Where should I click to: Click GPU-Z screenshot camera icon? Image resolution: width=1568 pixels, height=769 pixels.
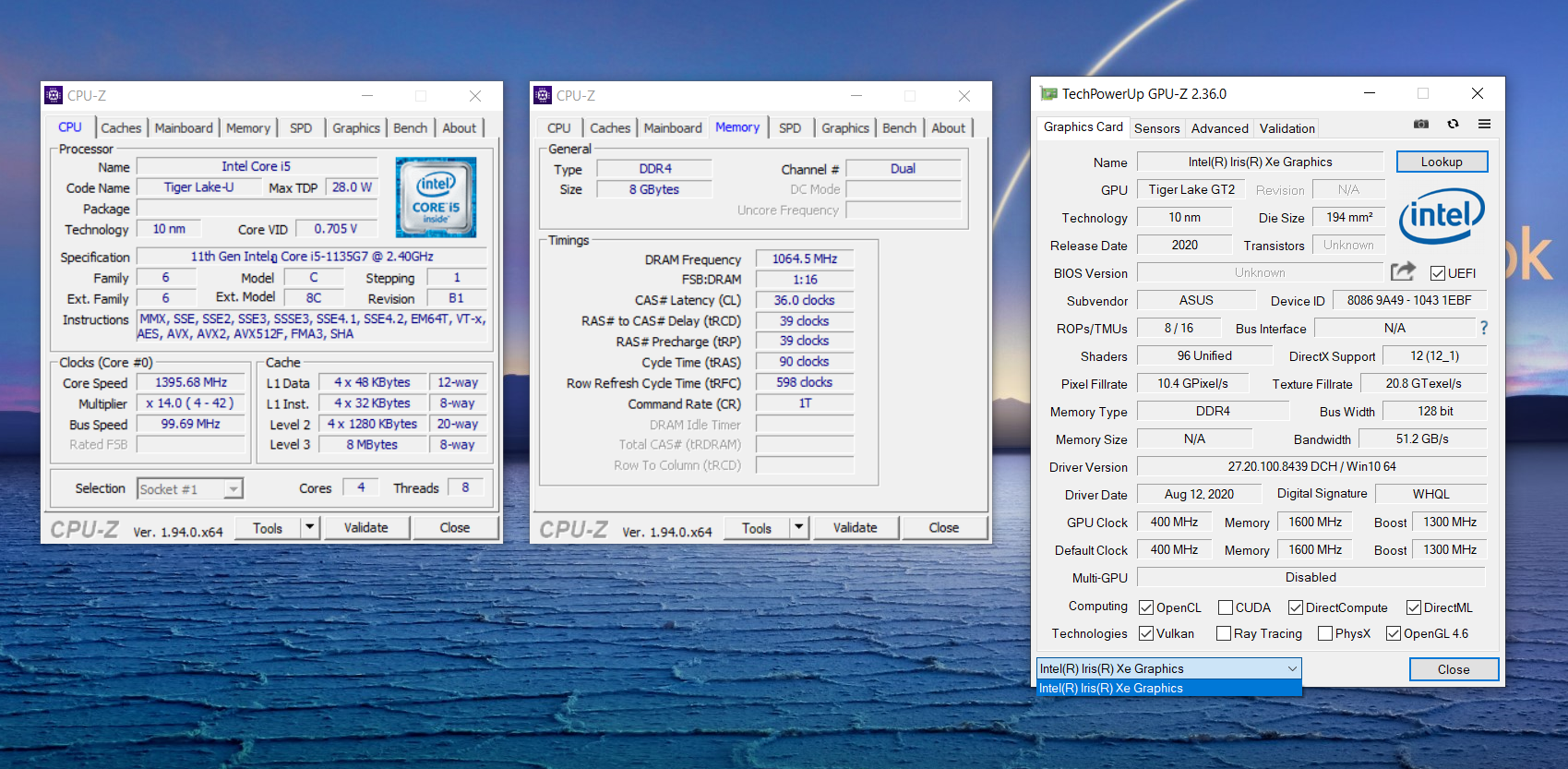pos(1421,124)
